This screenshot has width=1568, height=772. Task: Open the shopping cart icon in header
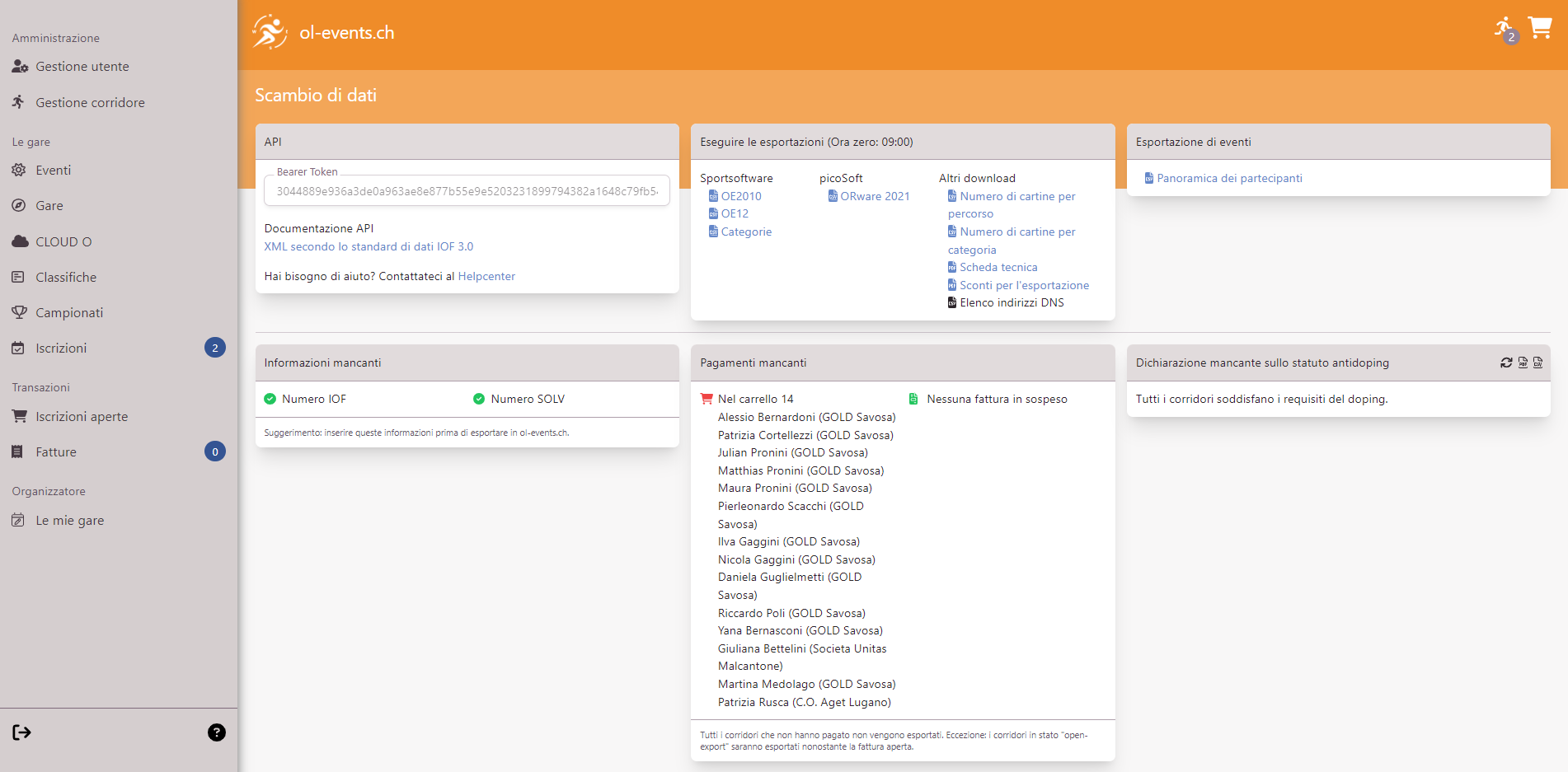1539,28
